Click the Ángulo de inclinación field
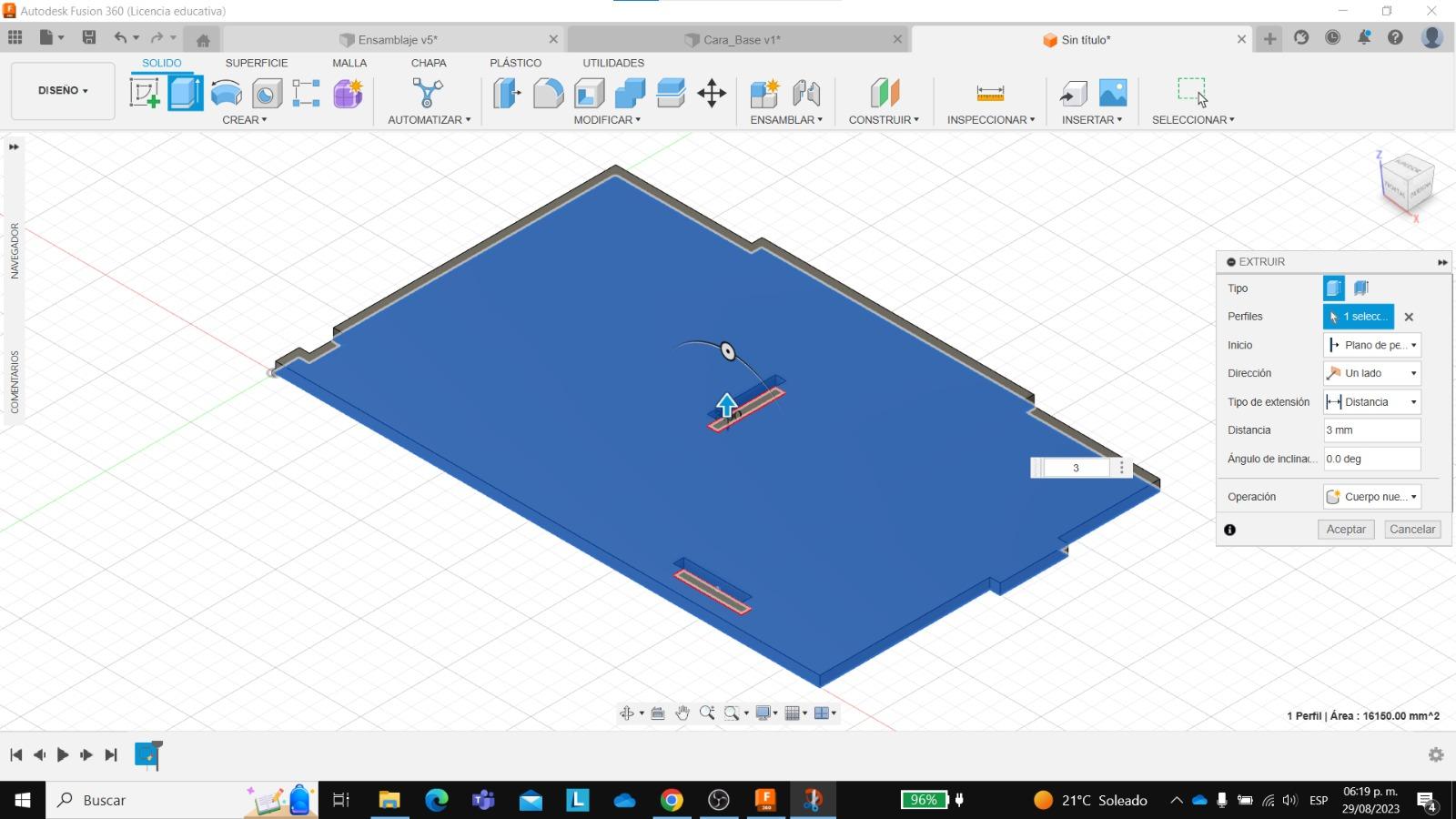Image resolution: width=1456 pixels, height=819 pixels. (x=1372, y=459)
